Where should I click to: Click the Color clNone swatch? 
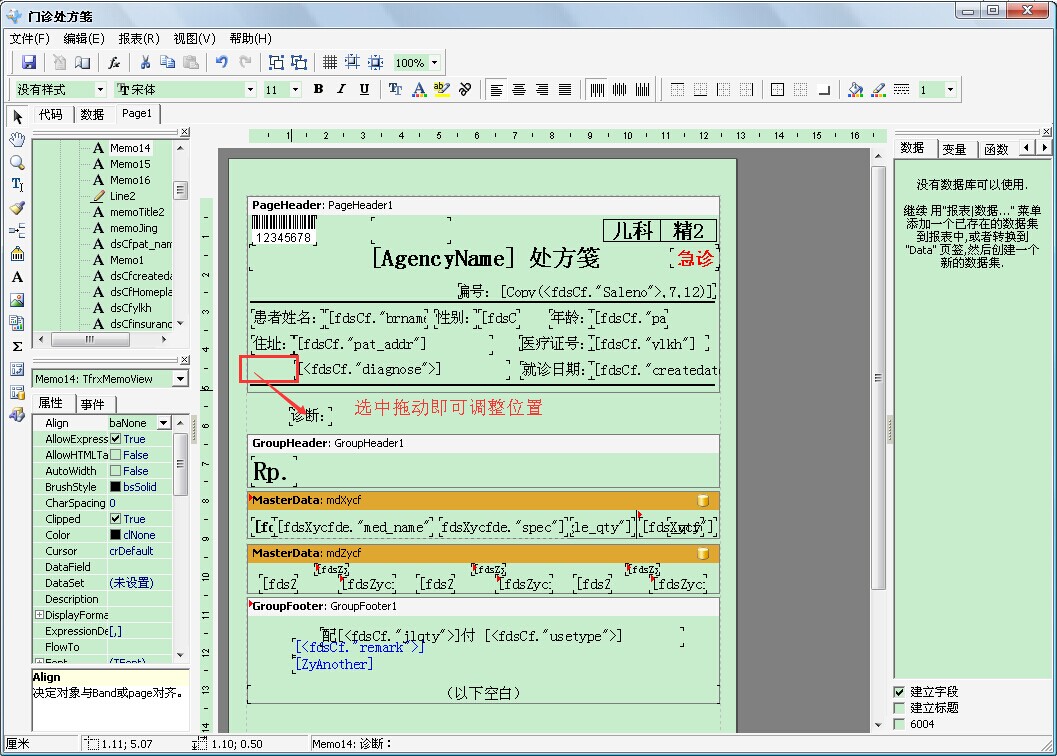pyautogui.click(x=115, y=535)
